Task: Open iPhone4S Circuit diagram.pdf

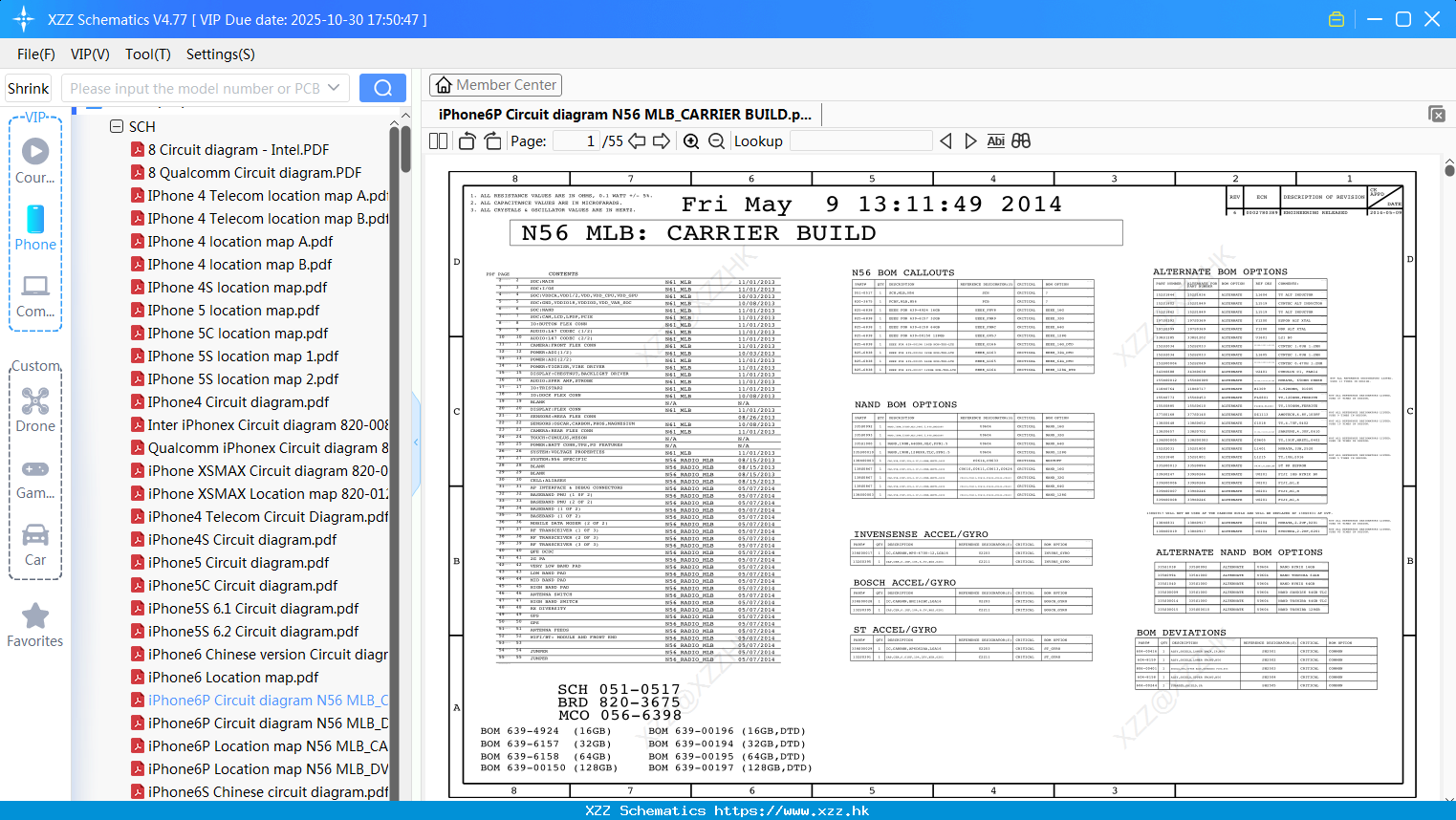Action: (x=242, y=539)
